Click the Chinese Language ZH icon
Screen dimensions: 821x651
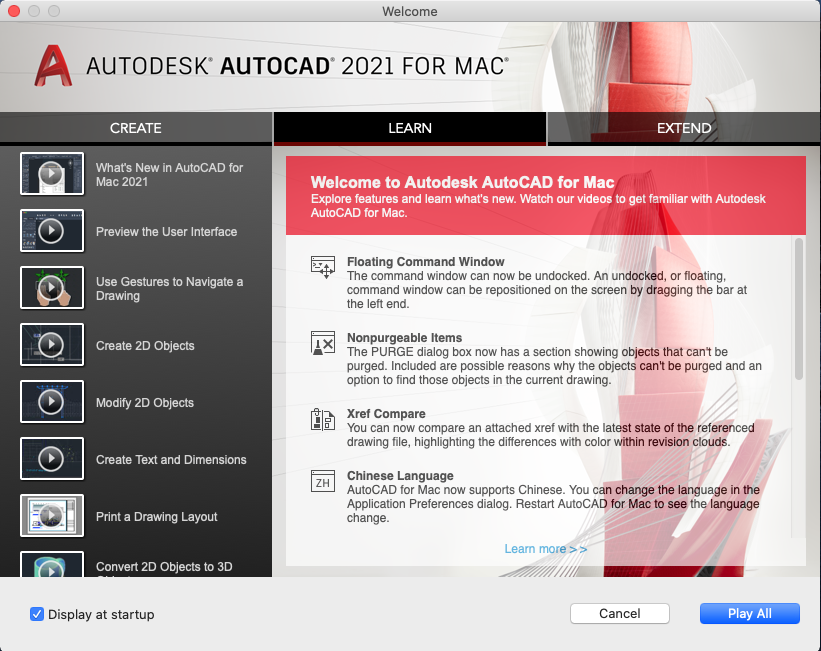tap(323, 481)
